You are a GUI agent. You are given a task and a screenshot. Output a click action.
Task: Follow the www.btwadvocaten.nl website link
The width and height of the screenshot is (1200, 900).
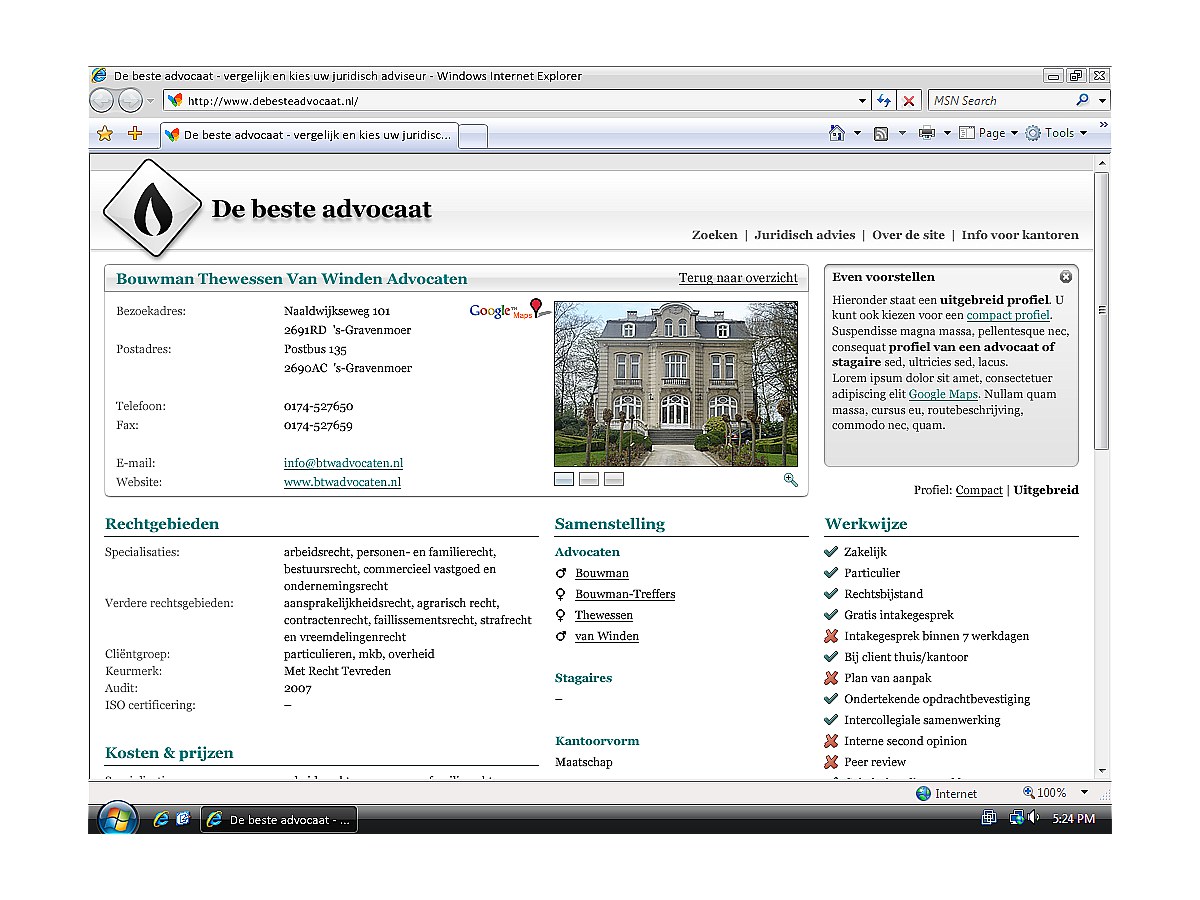coord(343,481)
